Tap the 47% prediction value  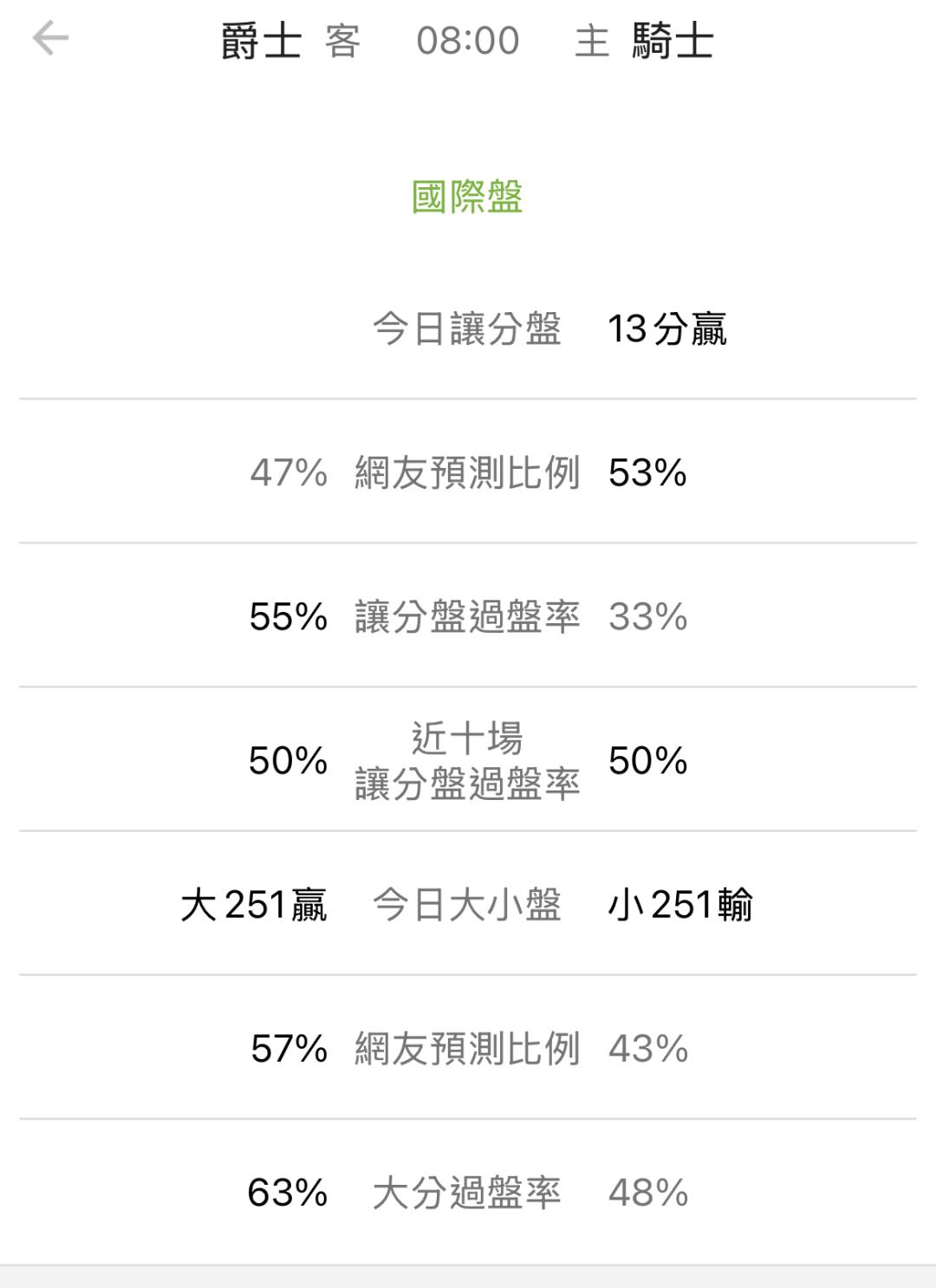coord(289,472)
